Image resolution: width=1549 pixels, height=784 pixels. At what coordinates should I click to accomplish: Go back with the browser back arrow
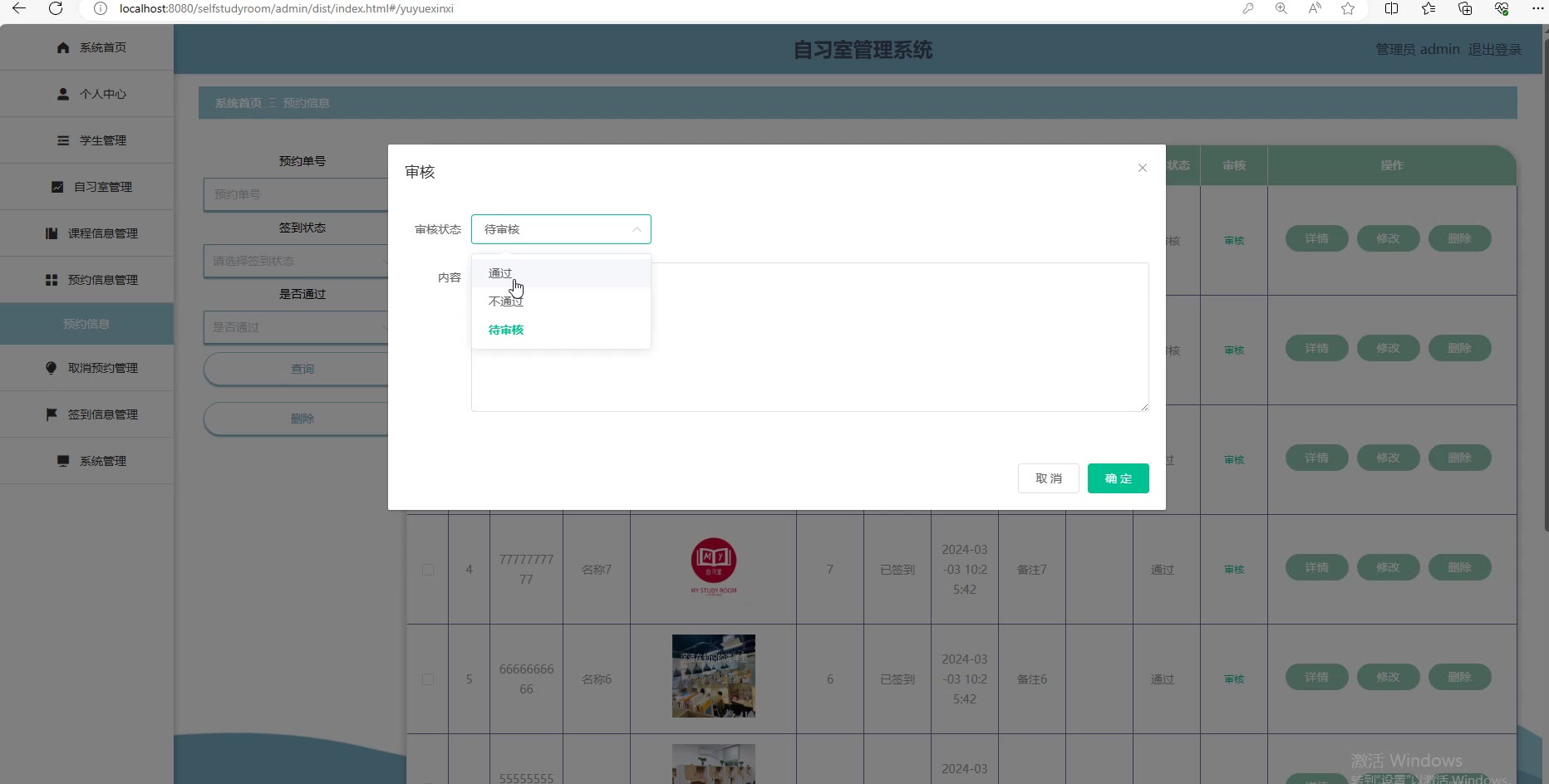click(19, 8)
